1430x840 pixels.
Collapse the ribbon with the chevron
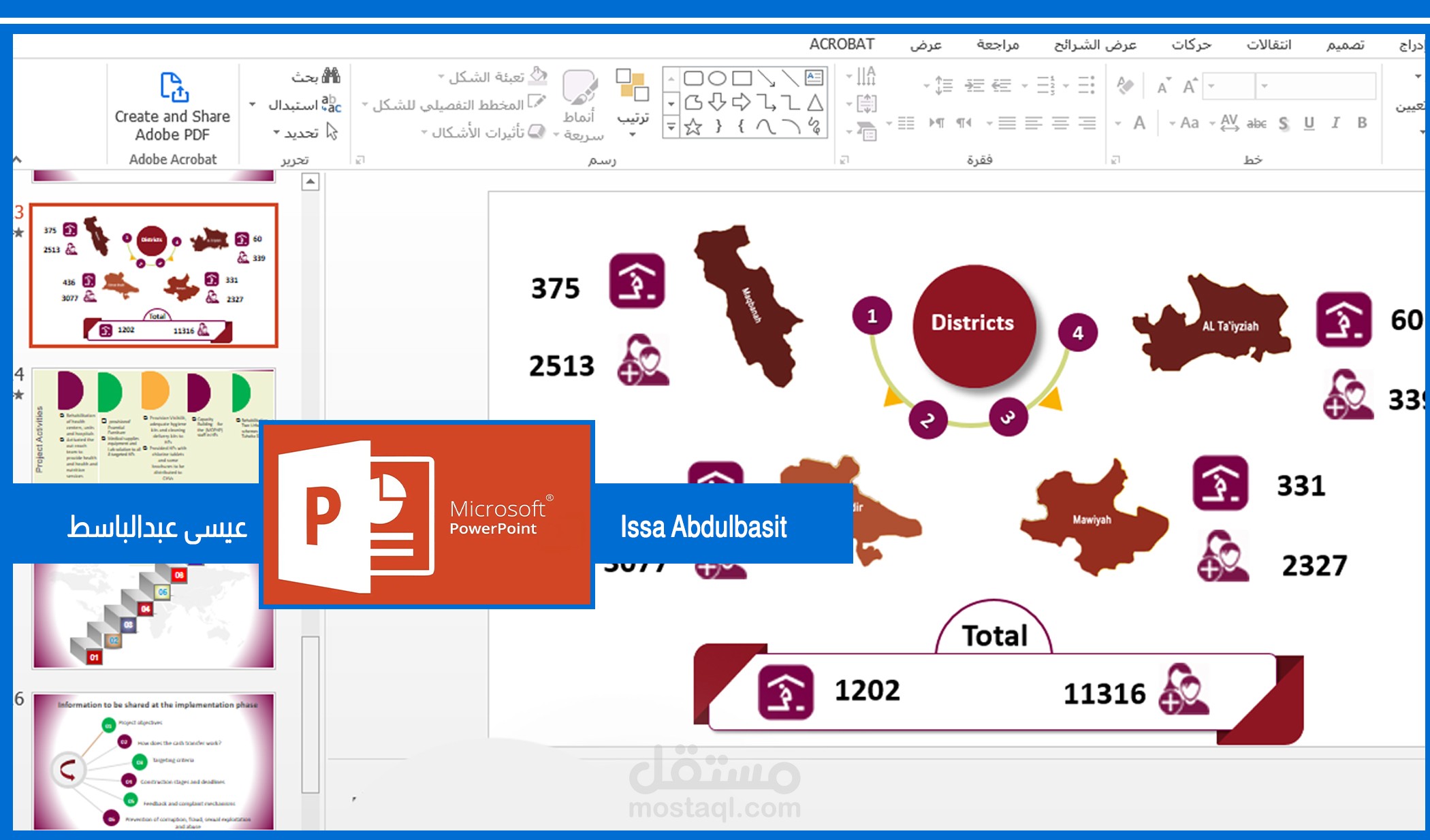point(17,159)
